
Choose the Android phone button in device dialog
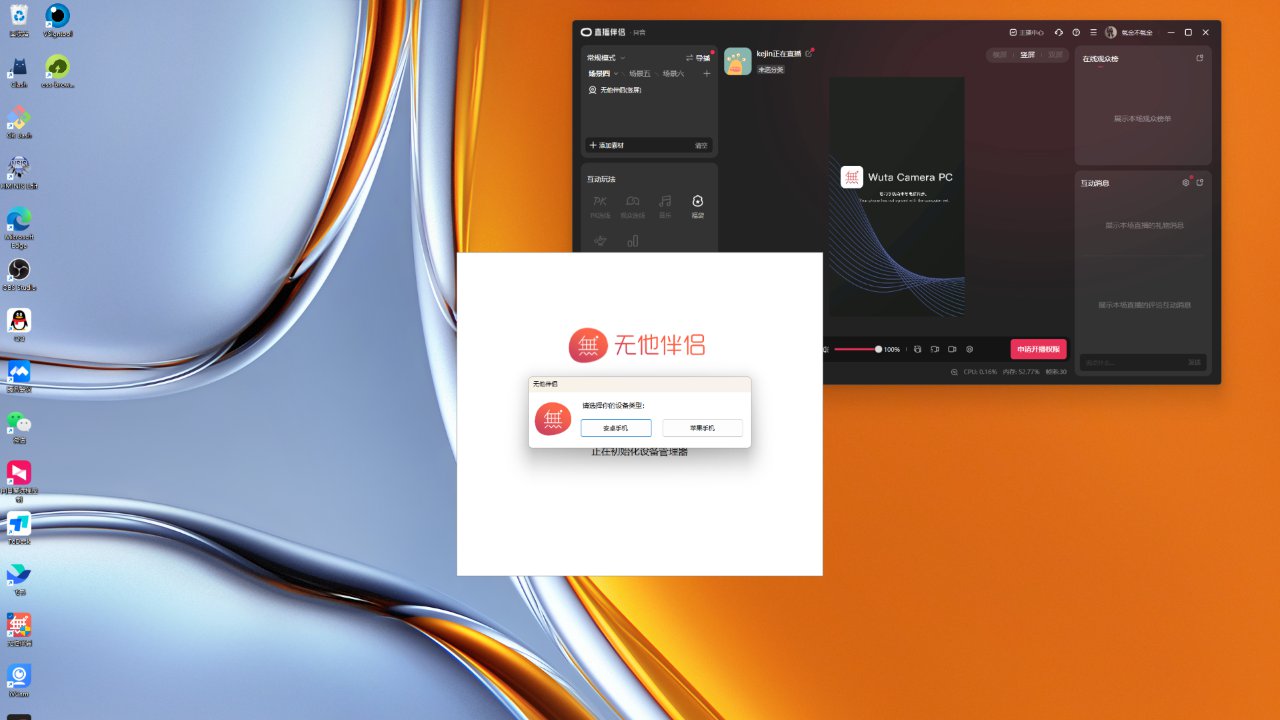(x=616, y=428)
